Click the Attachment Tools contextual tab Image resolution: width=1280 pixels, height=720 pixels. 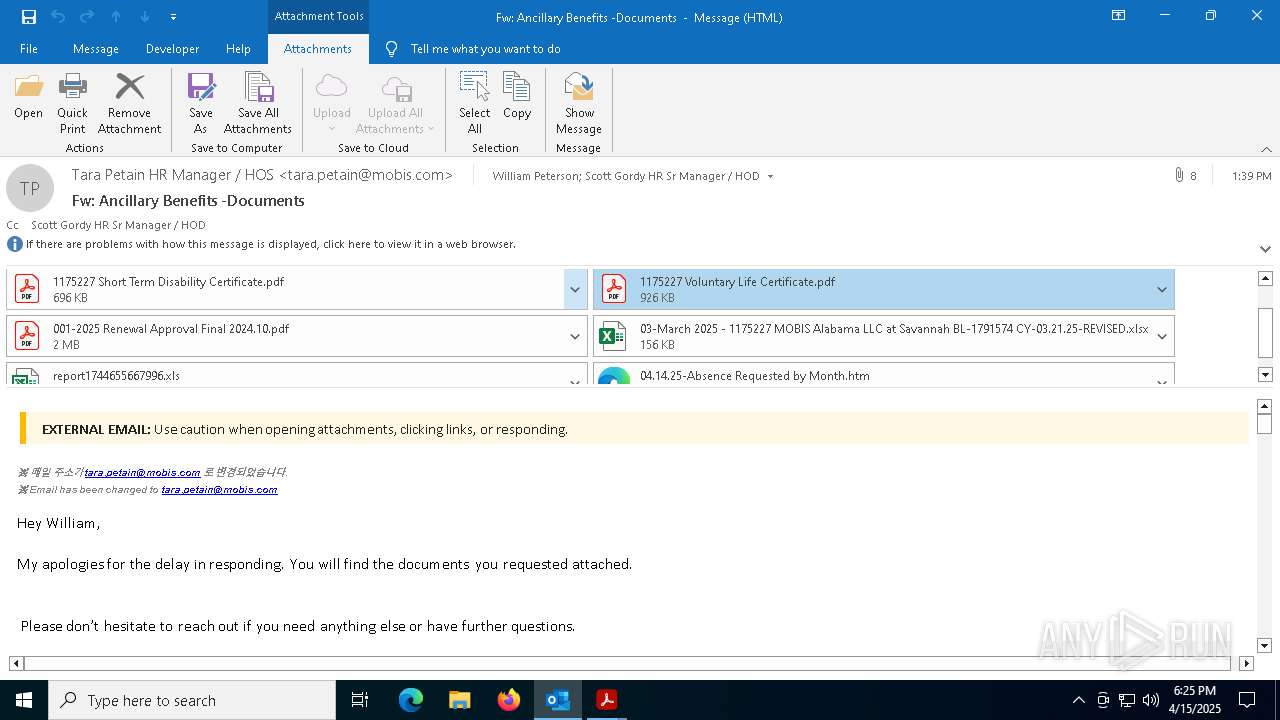(x=319, y=16)
